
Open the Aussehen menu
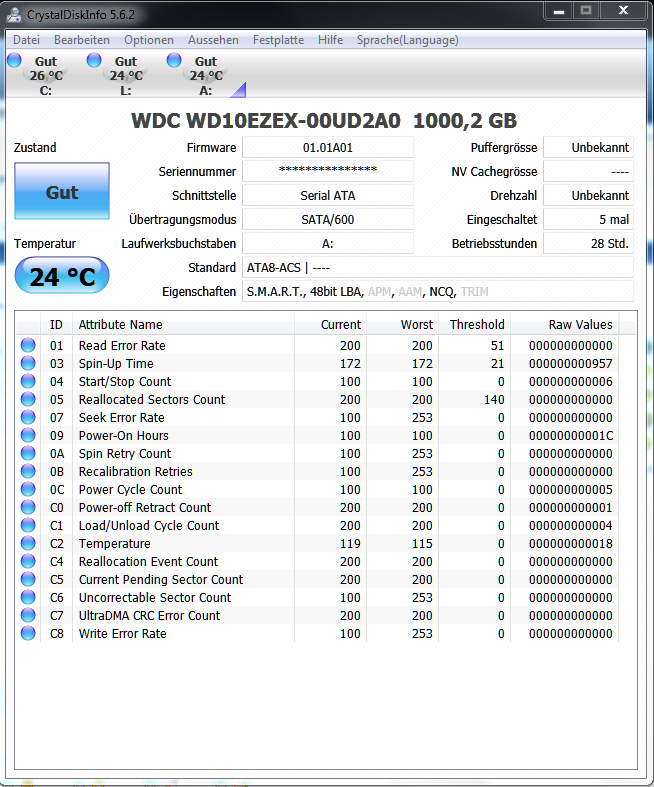coord(213,40)
